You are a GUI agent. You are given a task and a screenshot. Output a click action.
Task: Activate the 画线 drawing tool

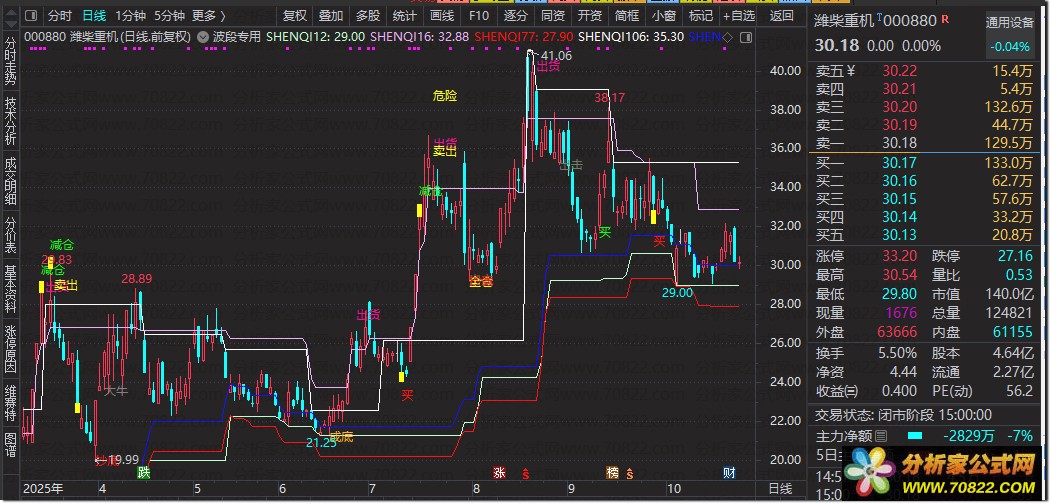pos(441,15)
